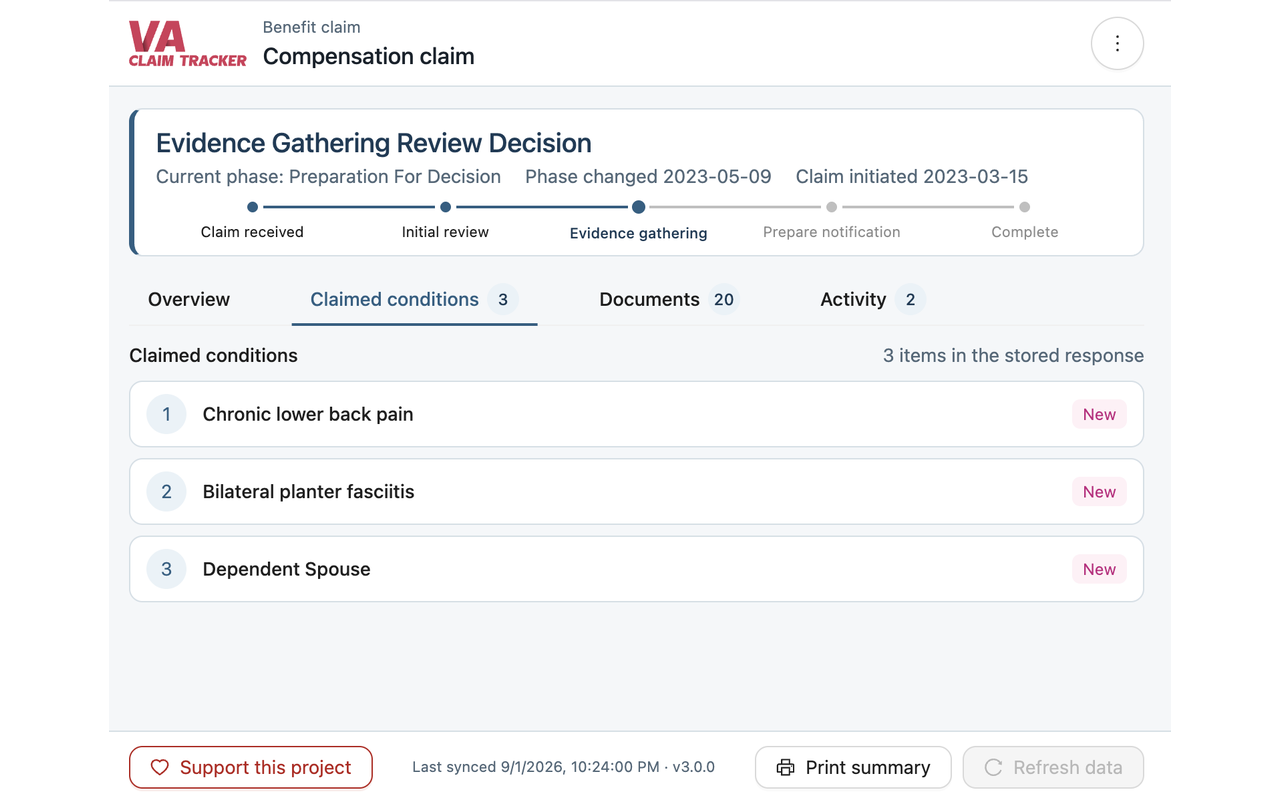Go to the Activity tab
This screenshot has width=1280, height=800.
pos(872,299)
